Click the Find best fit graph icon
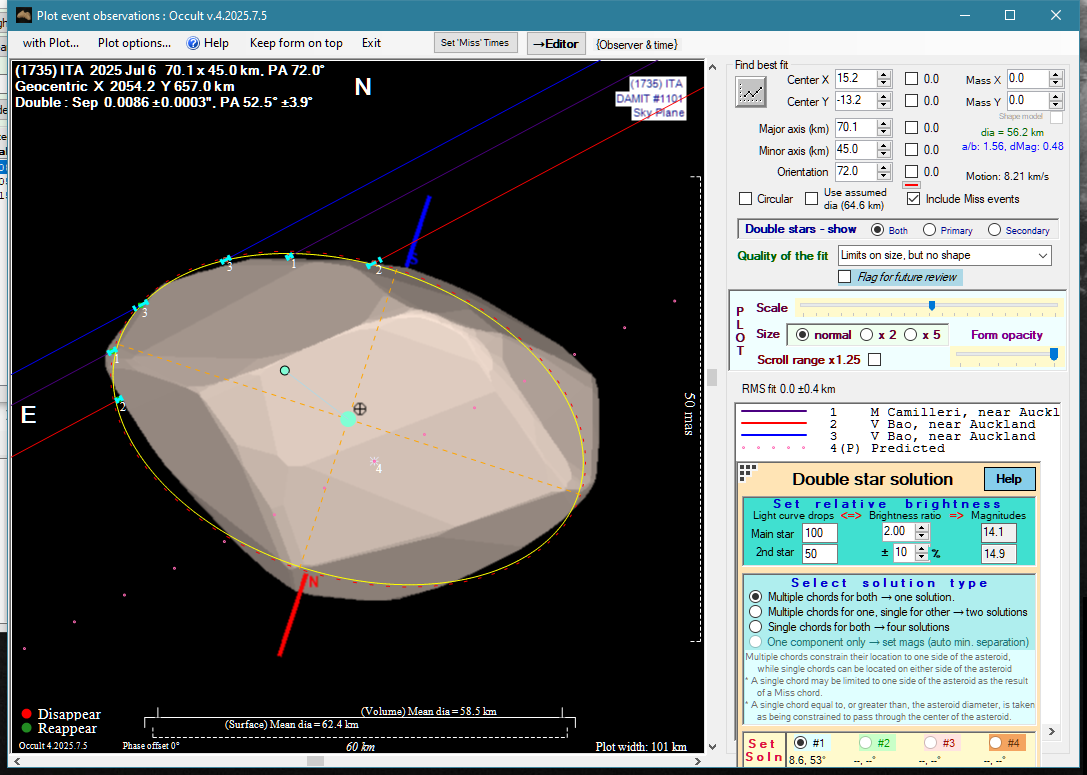Screen dimensions: 1087x775 pyautogui.click(x=750, y=92)
